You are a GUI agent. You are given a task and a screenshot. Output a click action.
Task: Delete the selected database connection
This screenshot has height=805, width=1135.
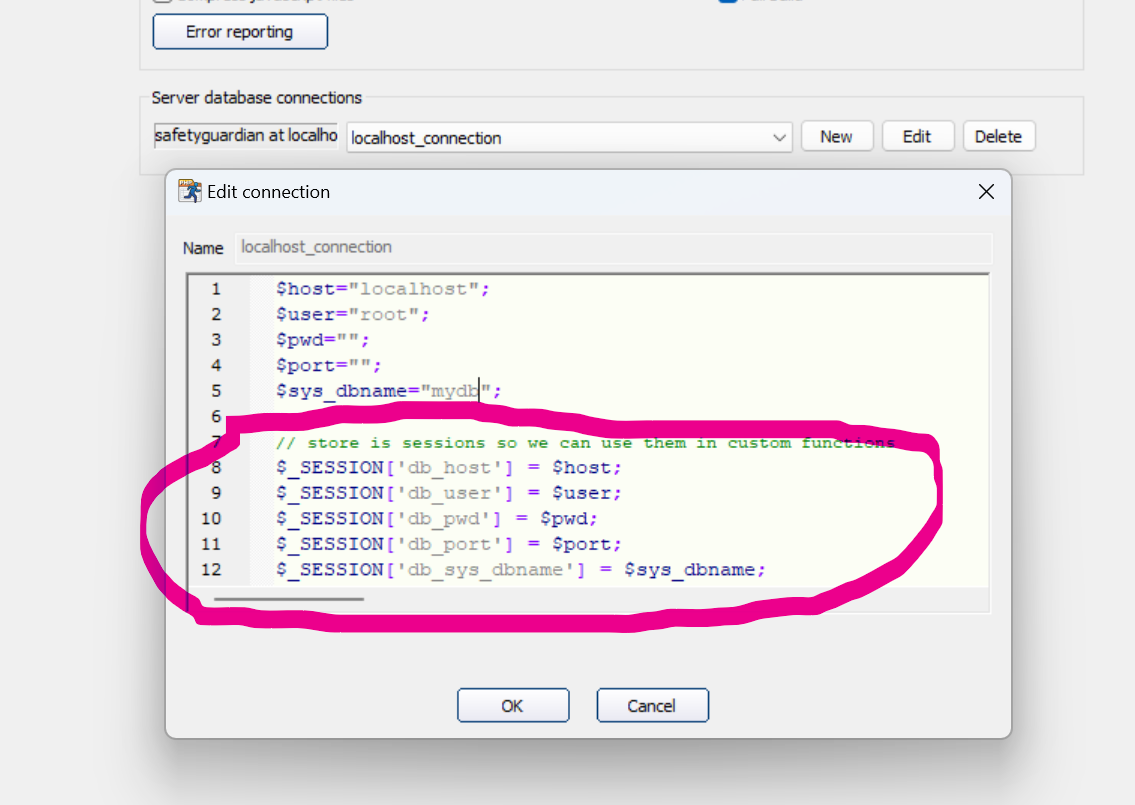[x=998, y=137]
